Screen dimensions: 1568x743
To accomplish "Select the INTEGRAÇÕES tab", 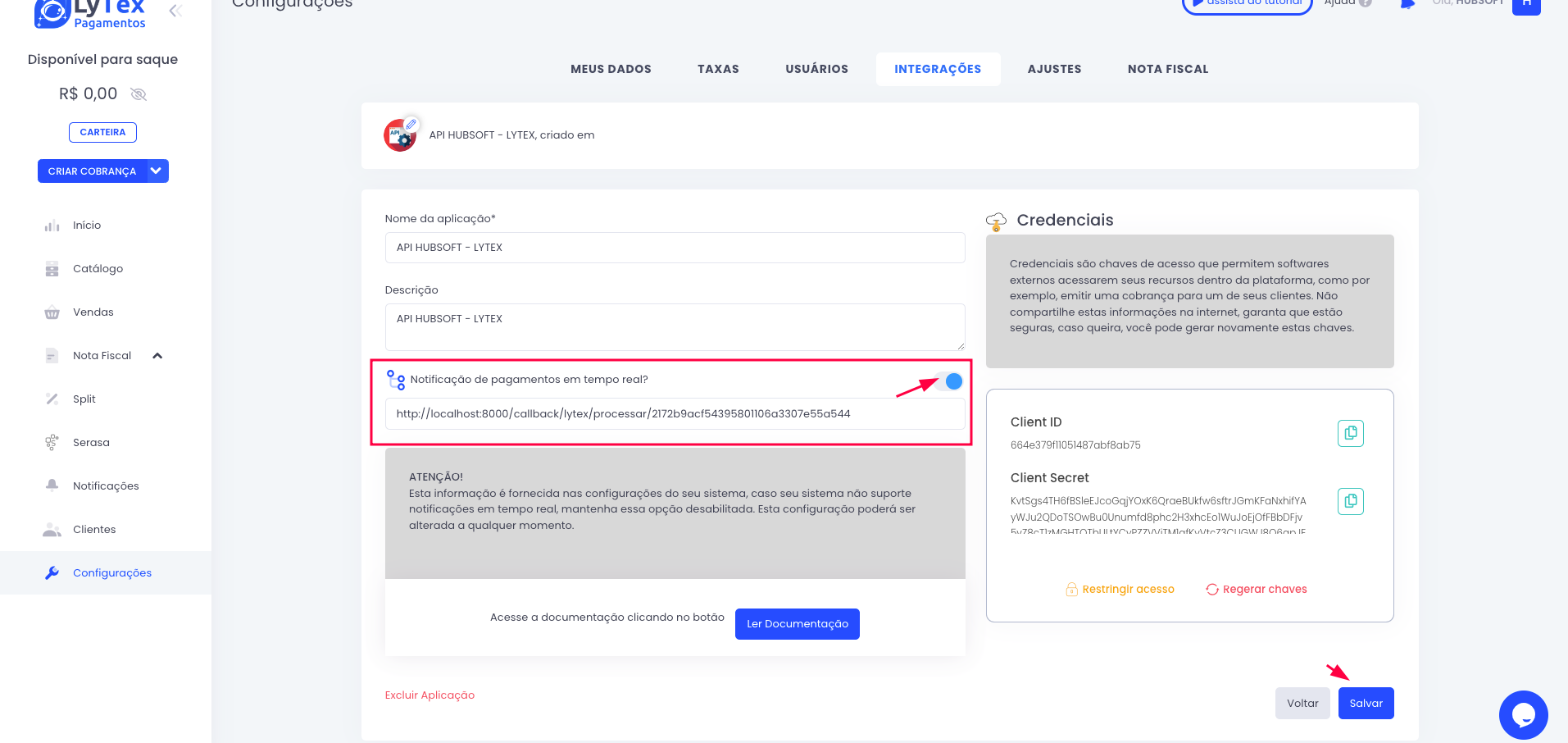I will [938, 69].
